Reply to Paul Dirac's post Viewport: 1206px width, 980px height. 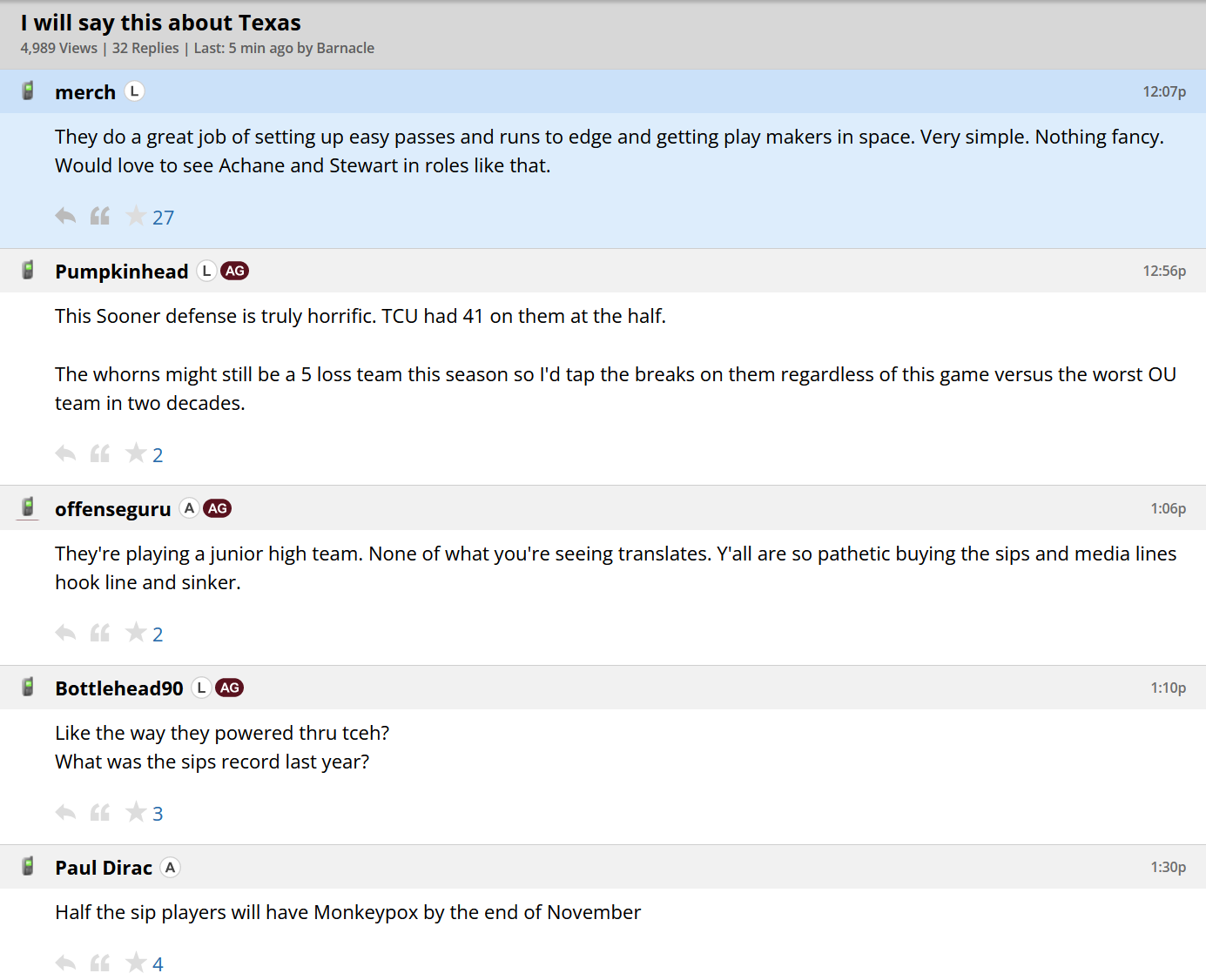click(x=65, y=963)
